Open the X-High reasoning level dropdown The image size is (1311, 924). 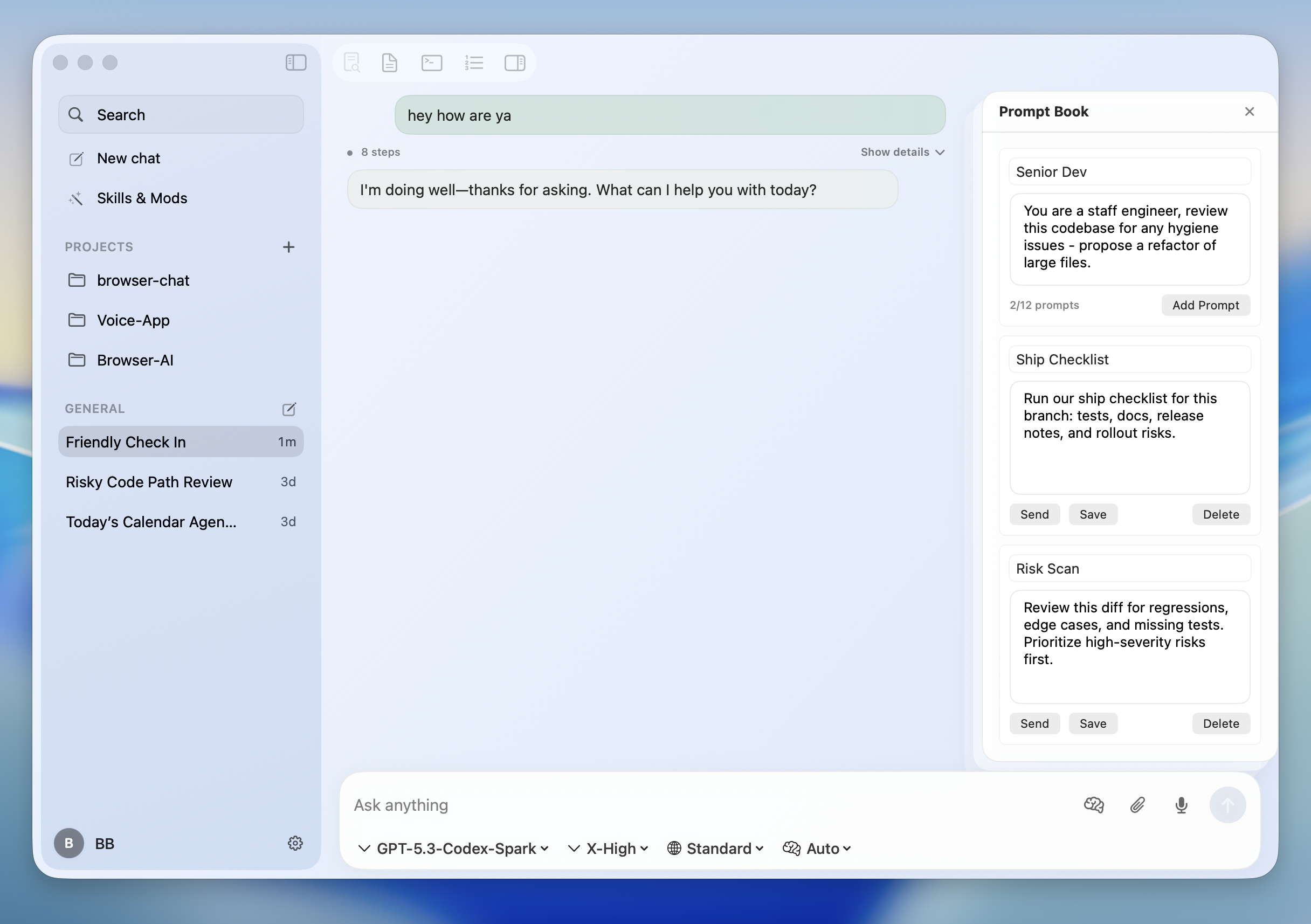(608, 849)
